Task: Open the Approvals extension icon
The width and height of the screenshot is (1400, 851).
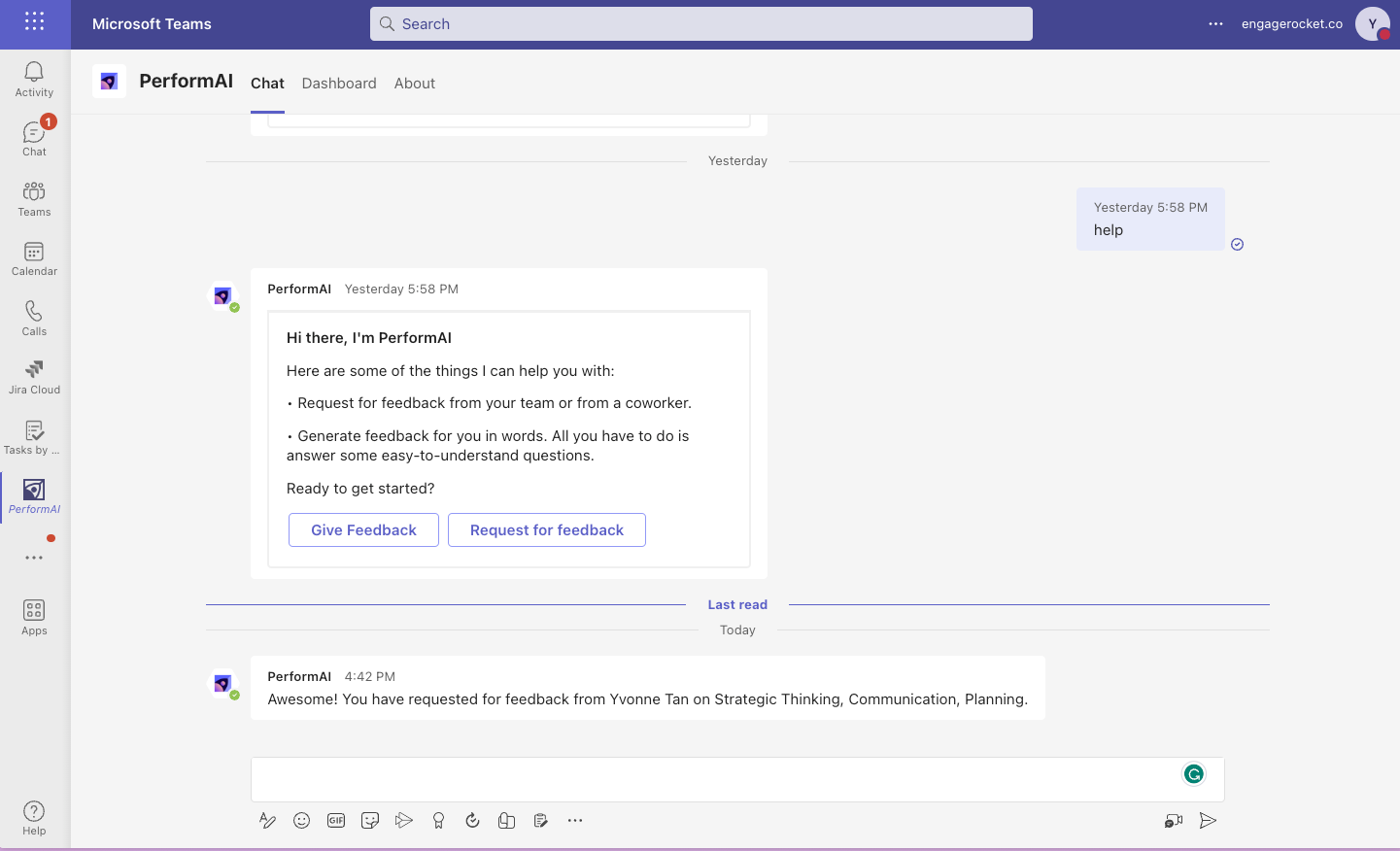Action: pyautogui.click(x=472, y=821)
